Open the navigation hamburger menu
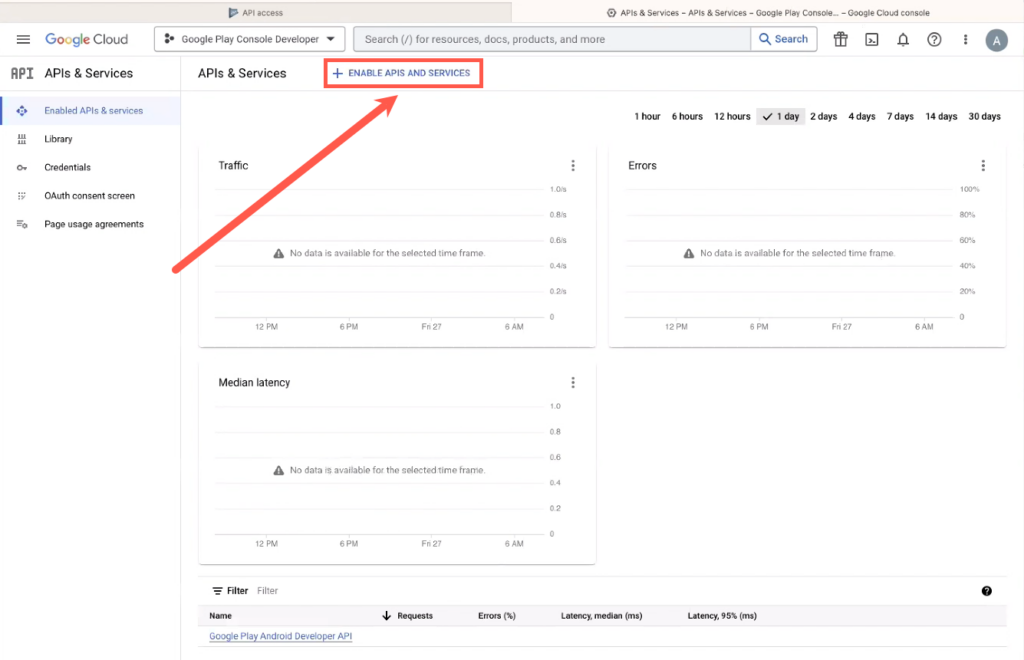 pos(23,39)
